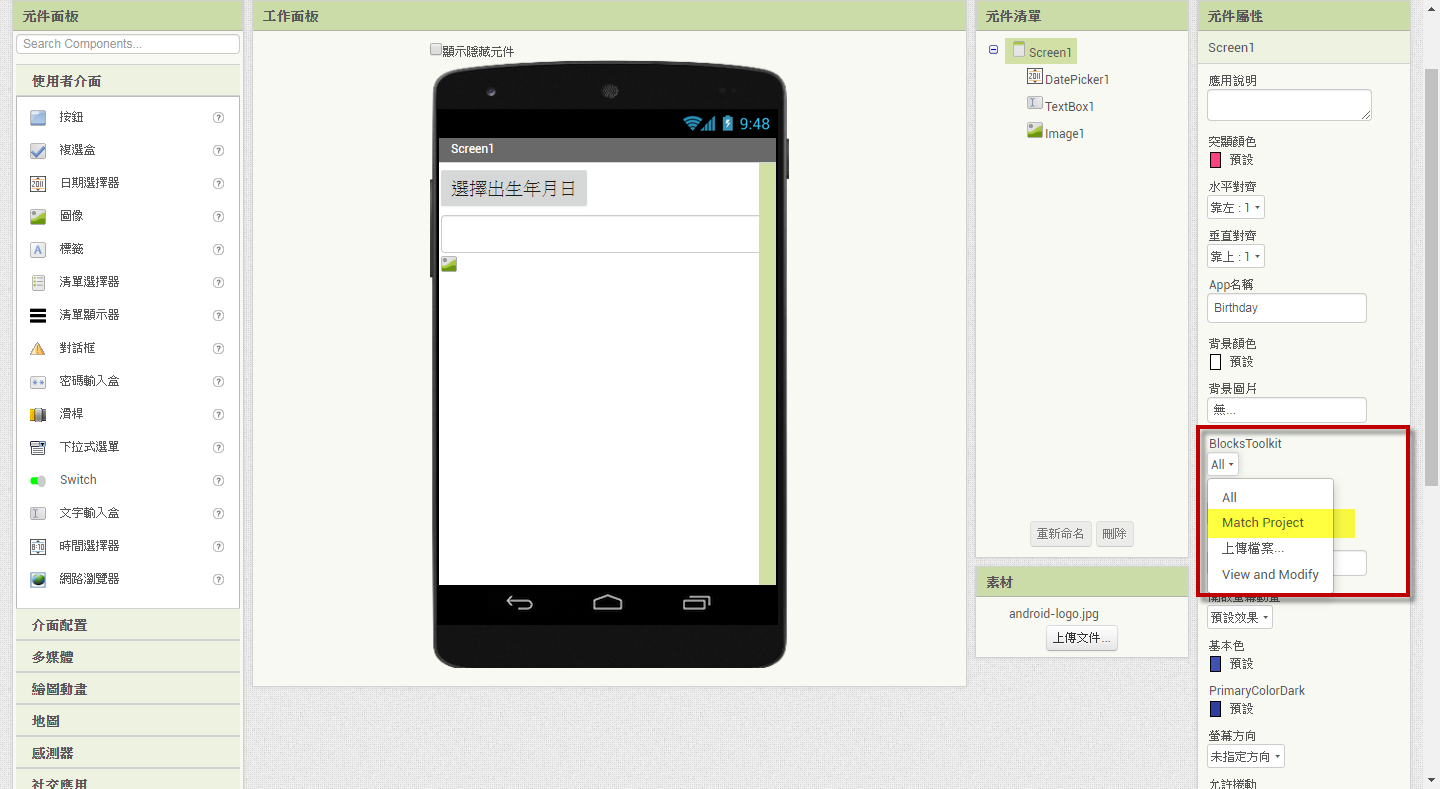Click the TextBox1 icon in component tree
1440x789 pixels.
point(1035,104)
